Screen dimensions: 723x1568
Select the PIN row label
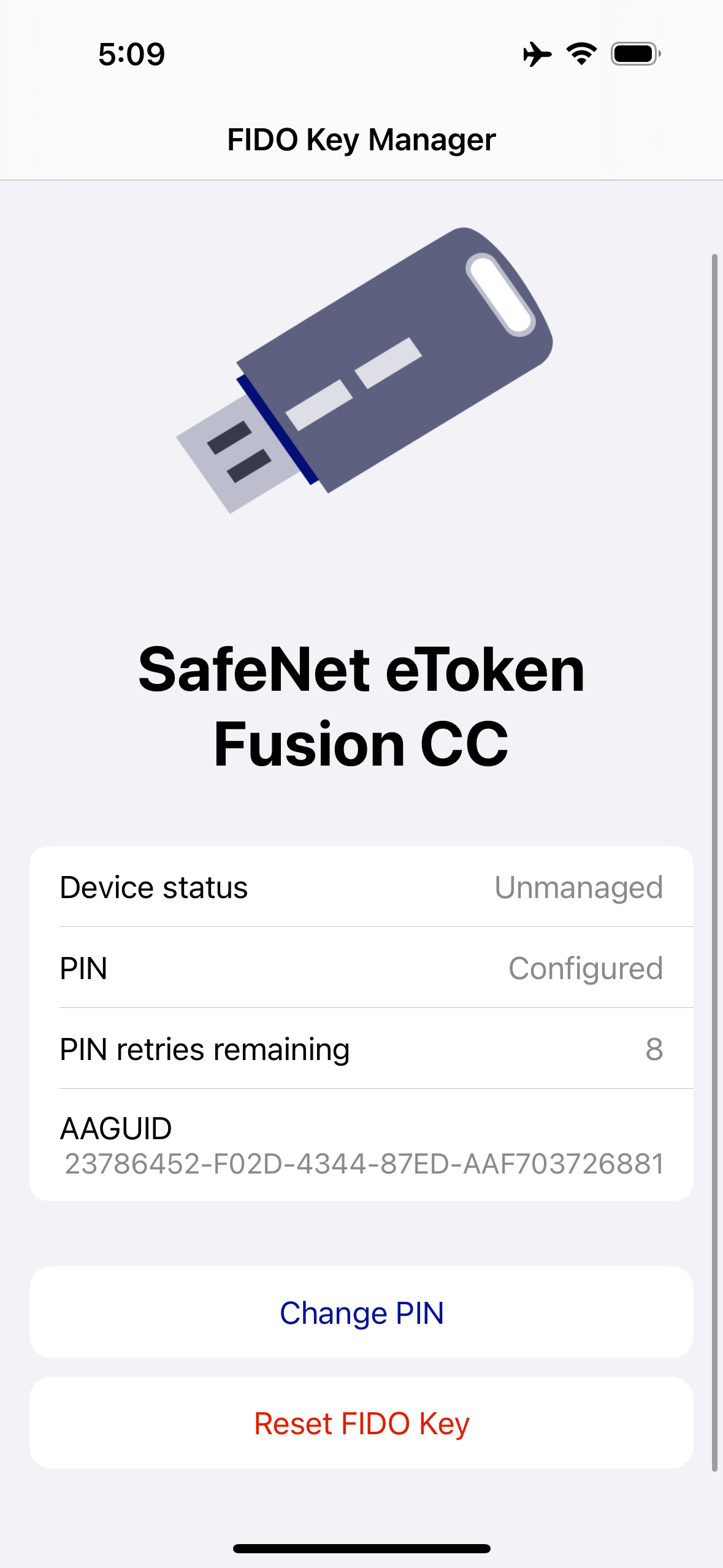click(x=83, y=968)
